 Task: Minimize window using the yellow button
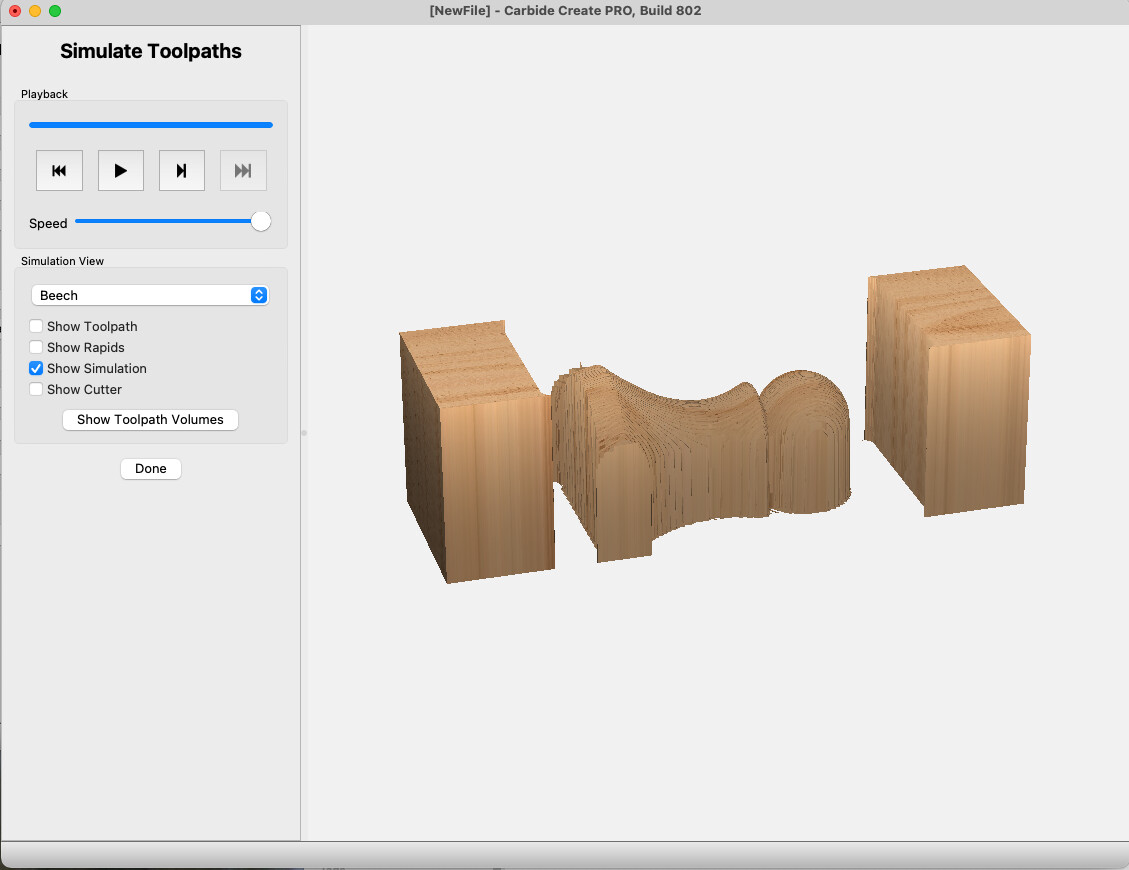35,11
